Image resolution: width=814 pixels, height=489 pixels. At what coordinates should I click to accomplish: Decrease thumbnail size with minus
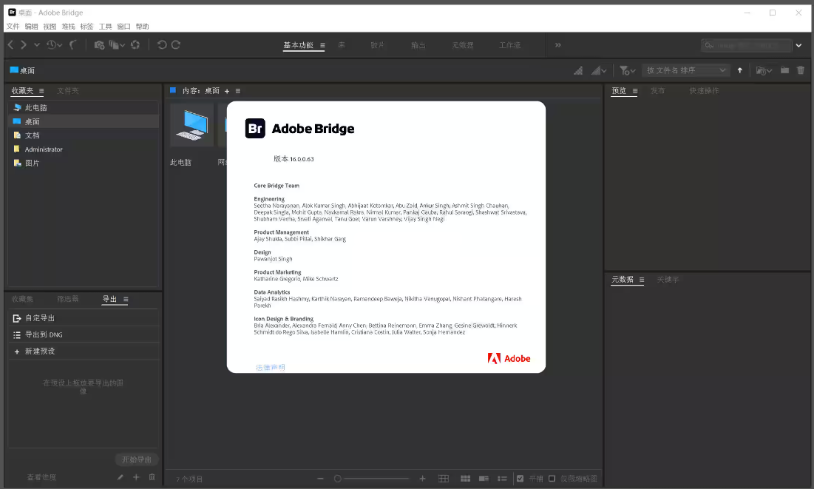coord(320,479)
